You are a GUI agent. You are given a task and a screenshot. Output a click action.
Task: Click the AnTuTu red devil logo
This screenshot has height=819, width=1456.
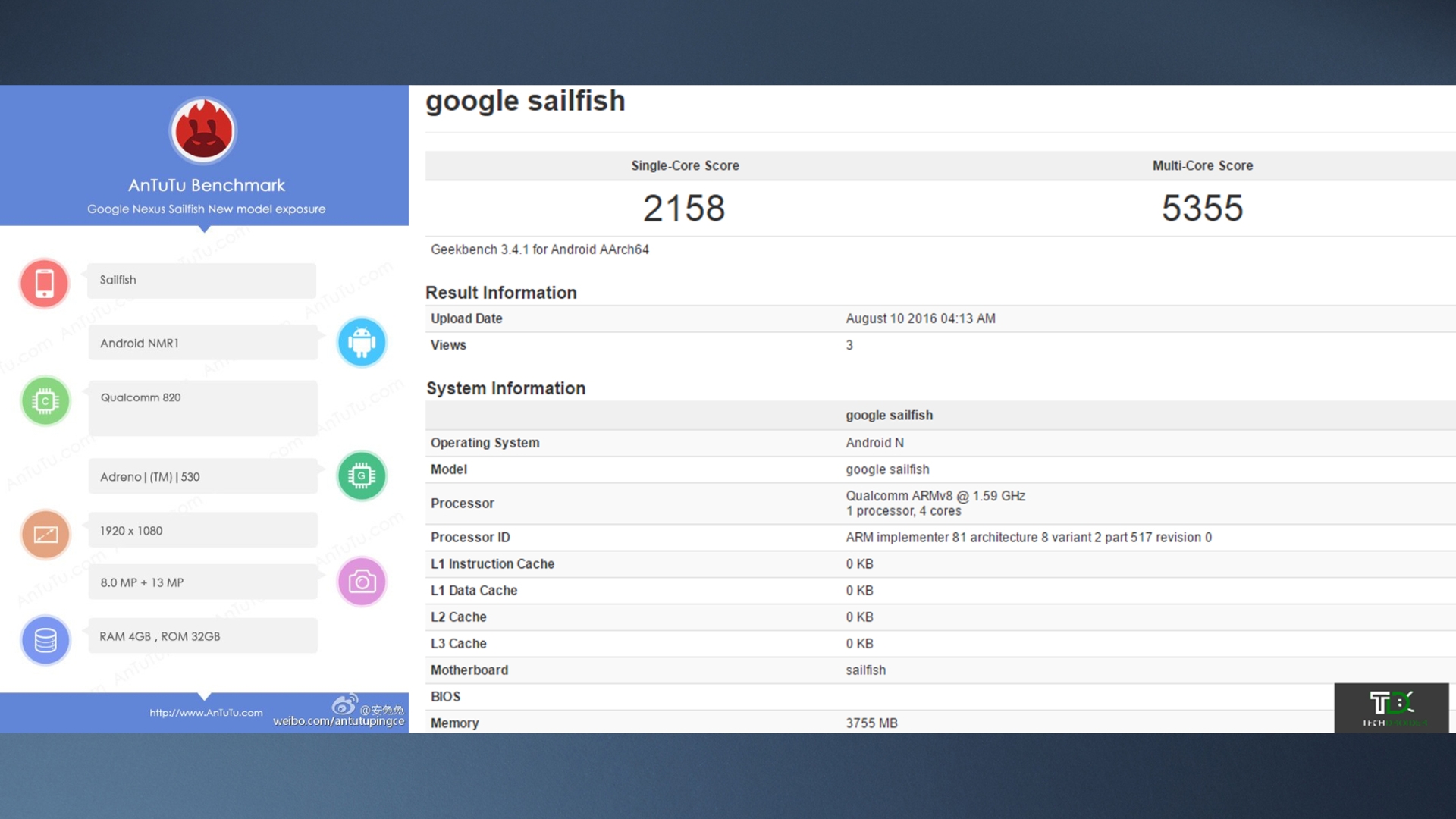tap(203, 130)
